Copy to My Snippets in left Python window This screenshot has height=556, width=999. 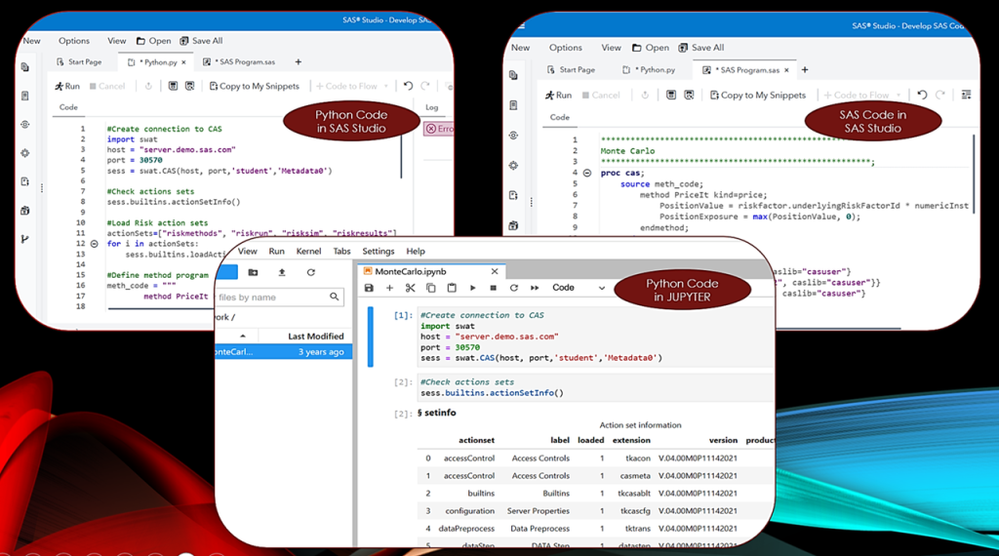254,86
